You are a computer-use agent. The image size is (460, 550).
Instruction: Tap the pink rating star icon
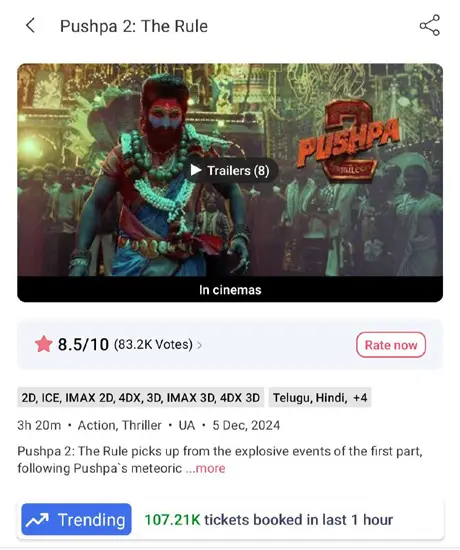point(44,344)
